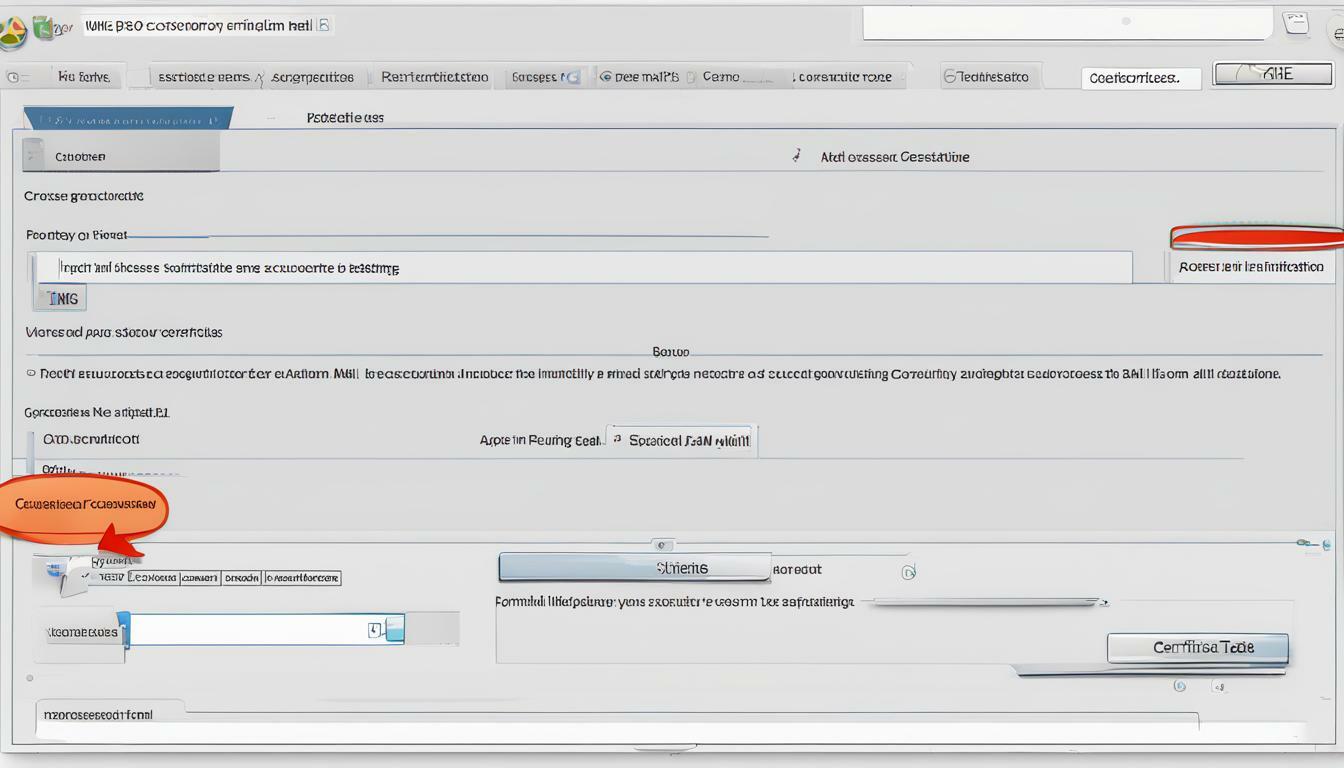
Task: Click the clock icon left of first tab
Action: pyautogui.click(x=13, y=77)
